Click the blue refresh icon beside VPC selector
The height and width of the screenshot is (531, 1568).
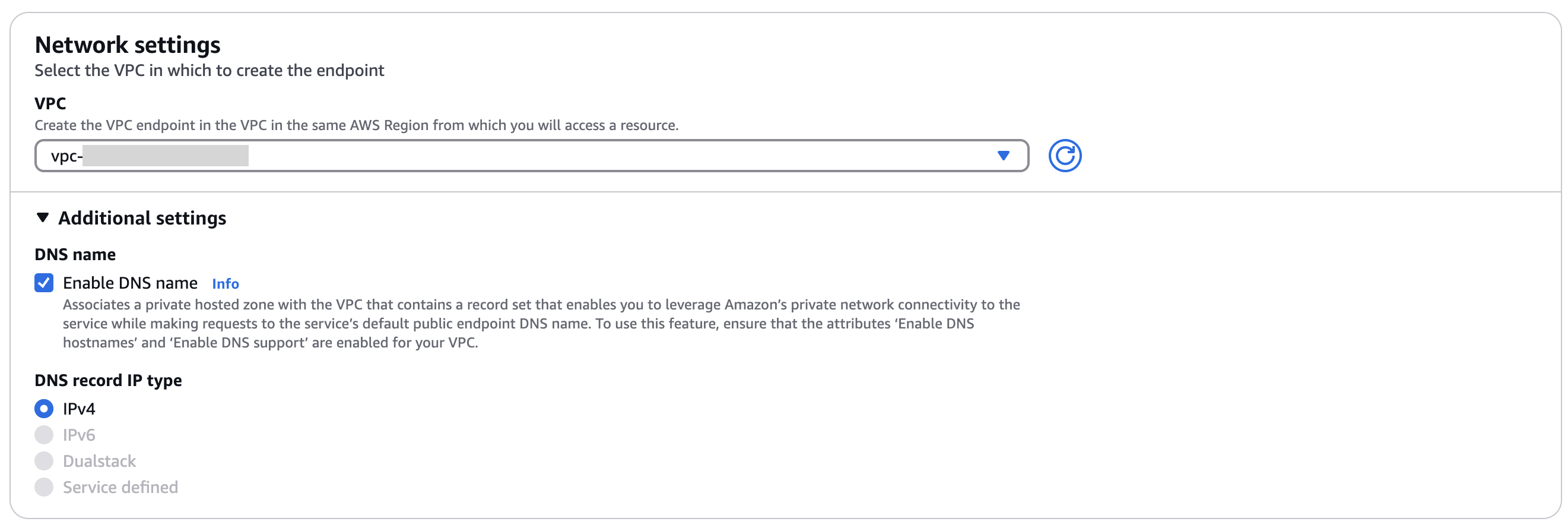tap(1065, 156)
